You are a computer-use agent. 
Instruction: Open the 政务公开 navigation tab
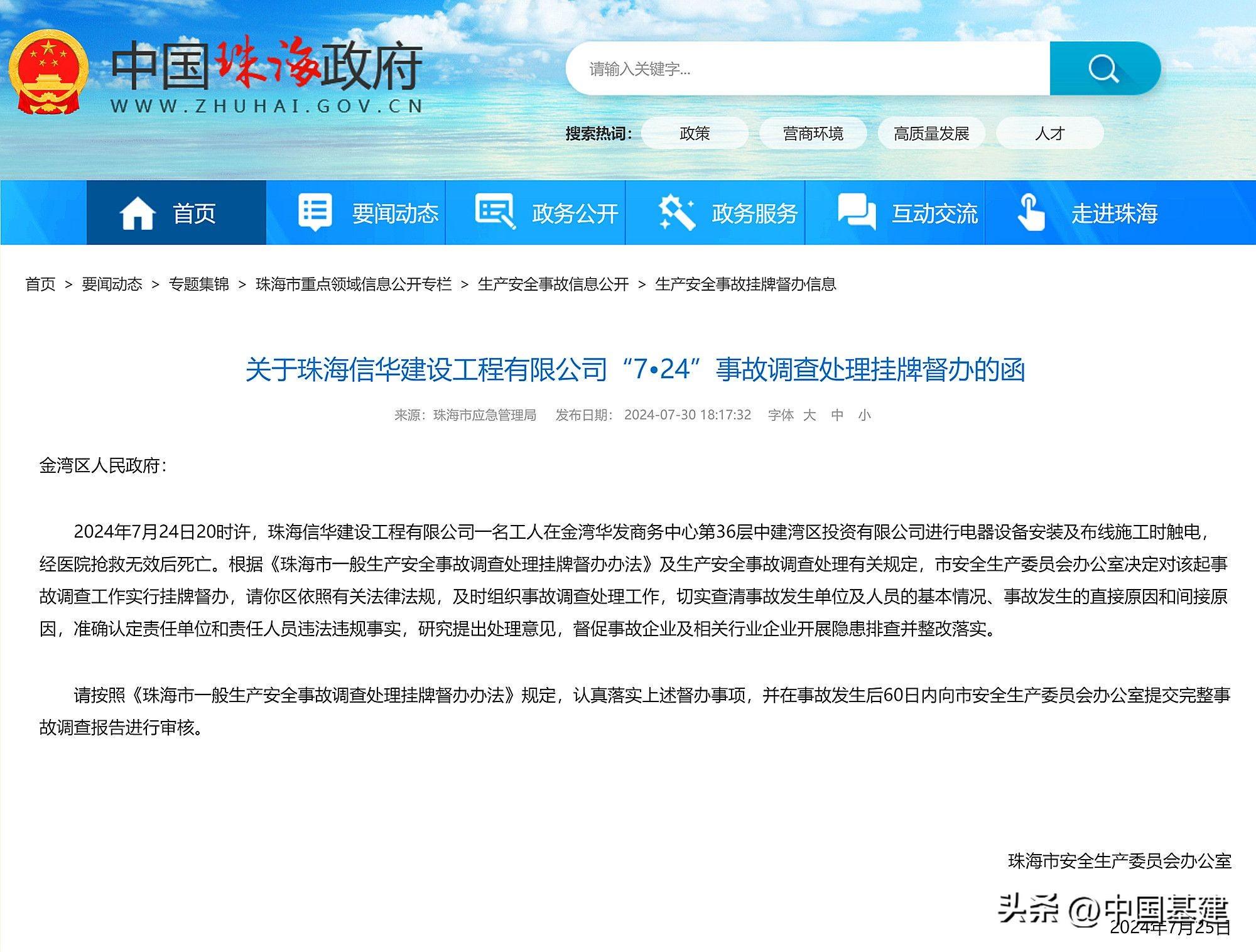point(536,212)
